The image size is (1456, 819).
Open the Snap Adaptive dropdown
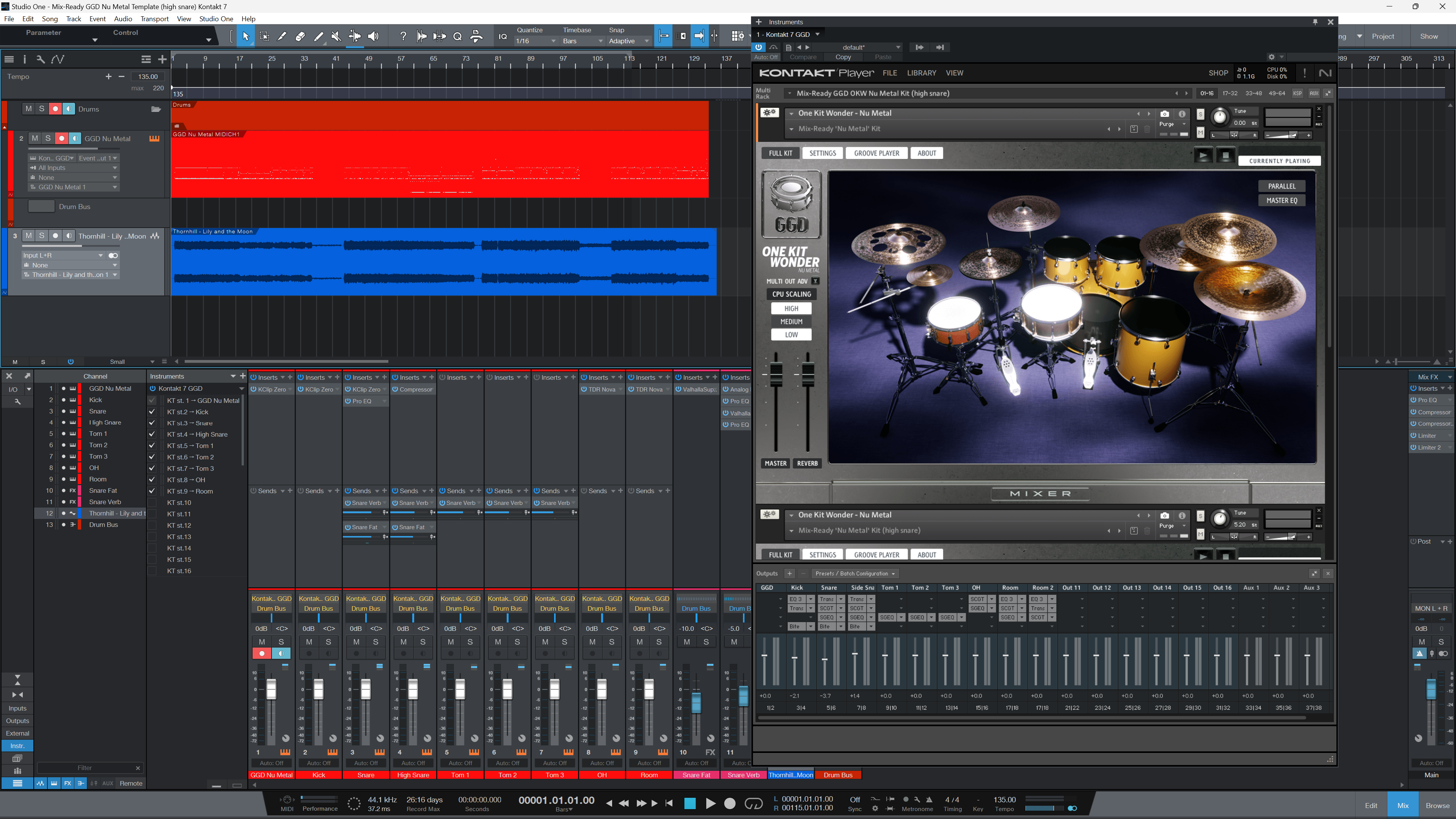[x=628, y=41]
